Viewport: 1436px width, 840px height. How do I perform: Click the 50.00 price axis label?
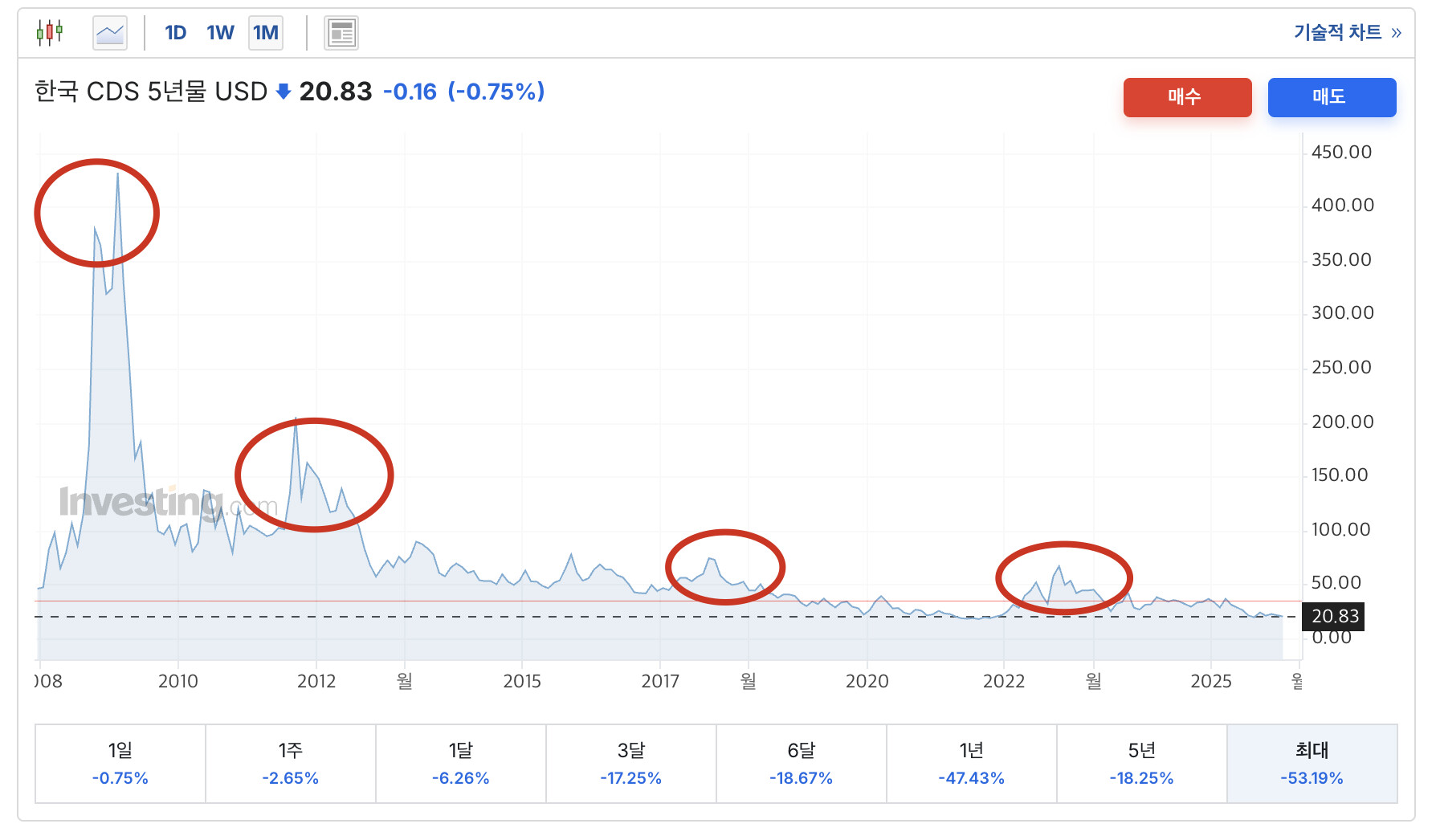[1336, 582]
